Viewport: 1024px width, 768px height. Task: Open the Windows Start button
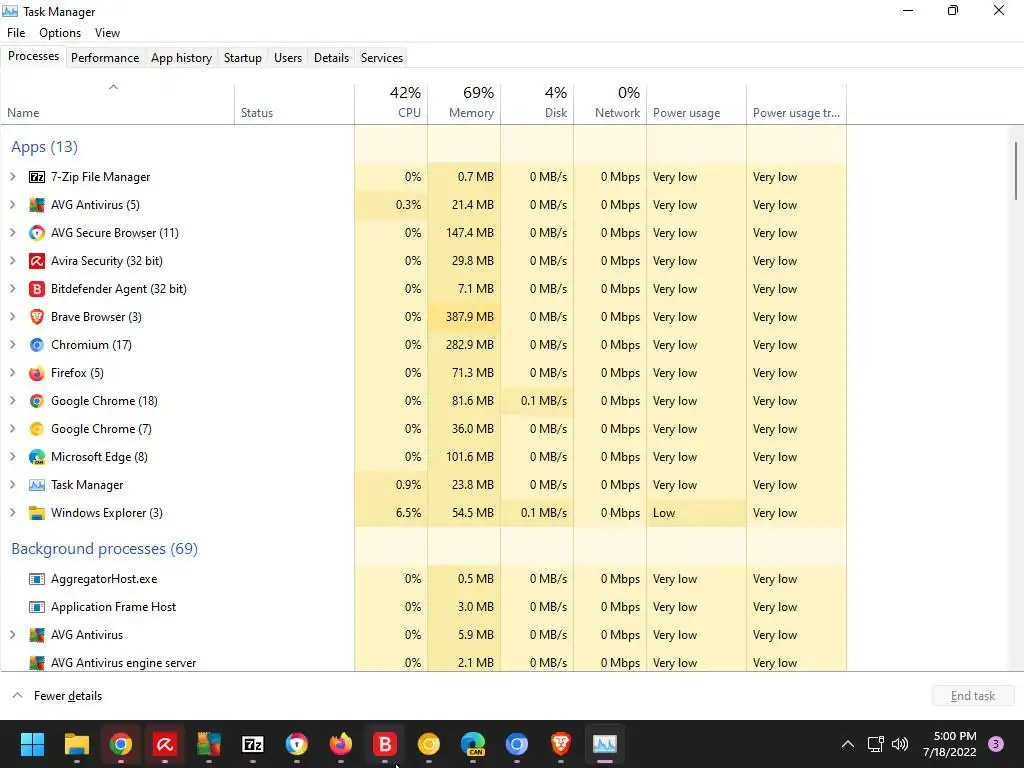coord(32,744)
